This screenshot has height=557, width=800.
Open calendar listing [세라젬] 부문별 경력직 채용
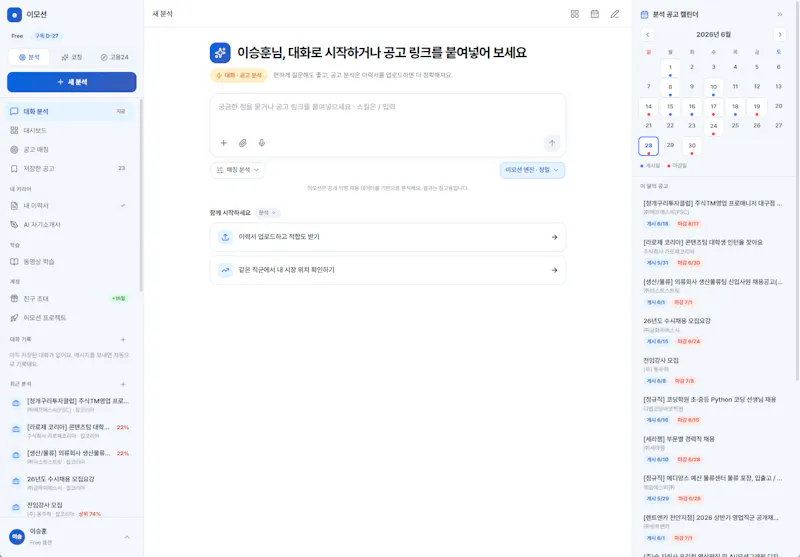click(713, 449)
